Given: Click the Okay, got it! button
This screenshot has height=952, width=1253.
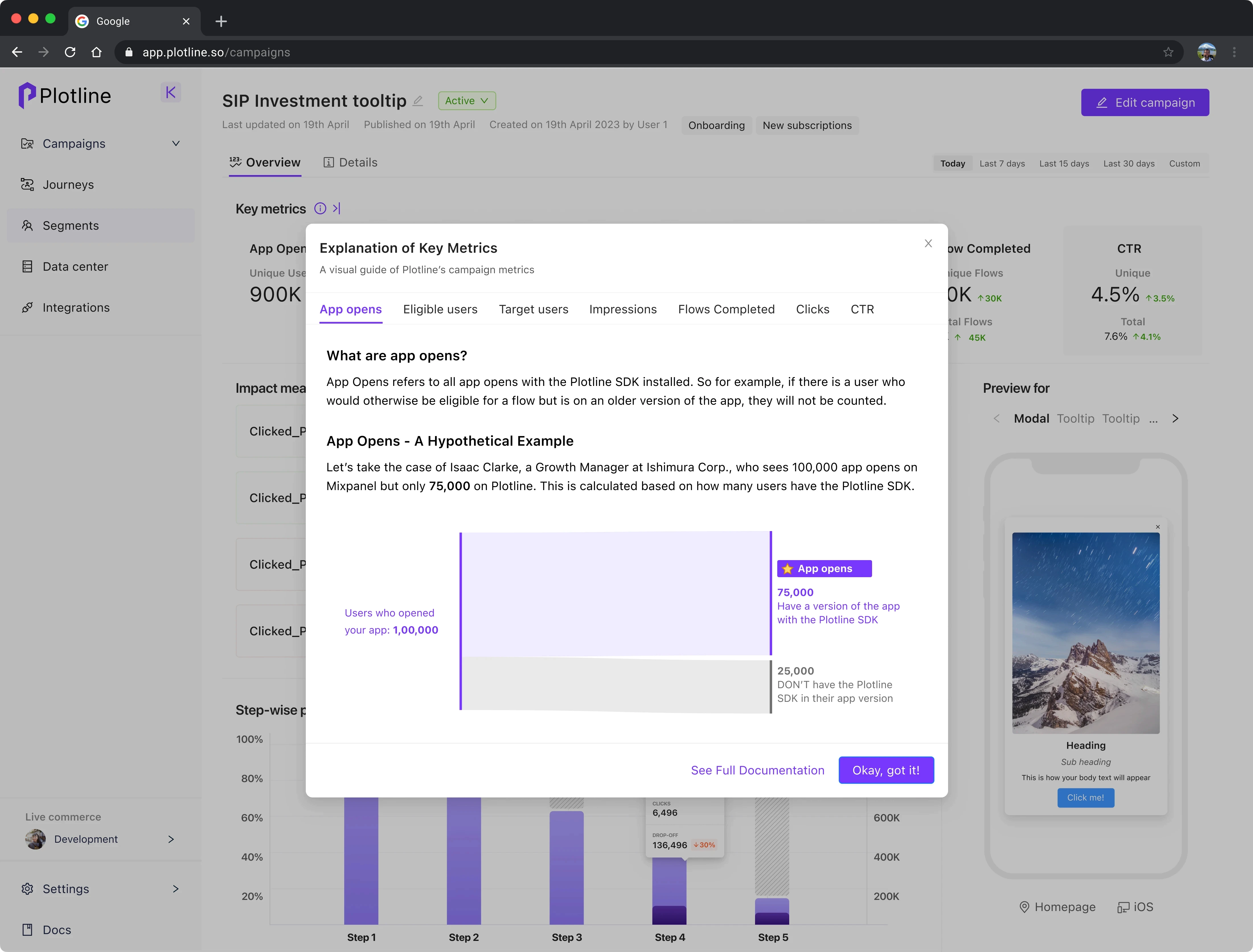Looking at the screenshot, I should pos(886,770).
